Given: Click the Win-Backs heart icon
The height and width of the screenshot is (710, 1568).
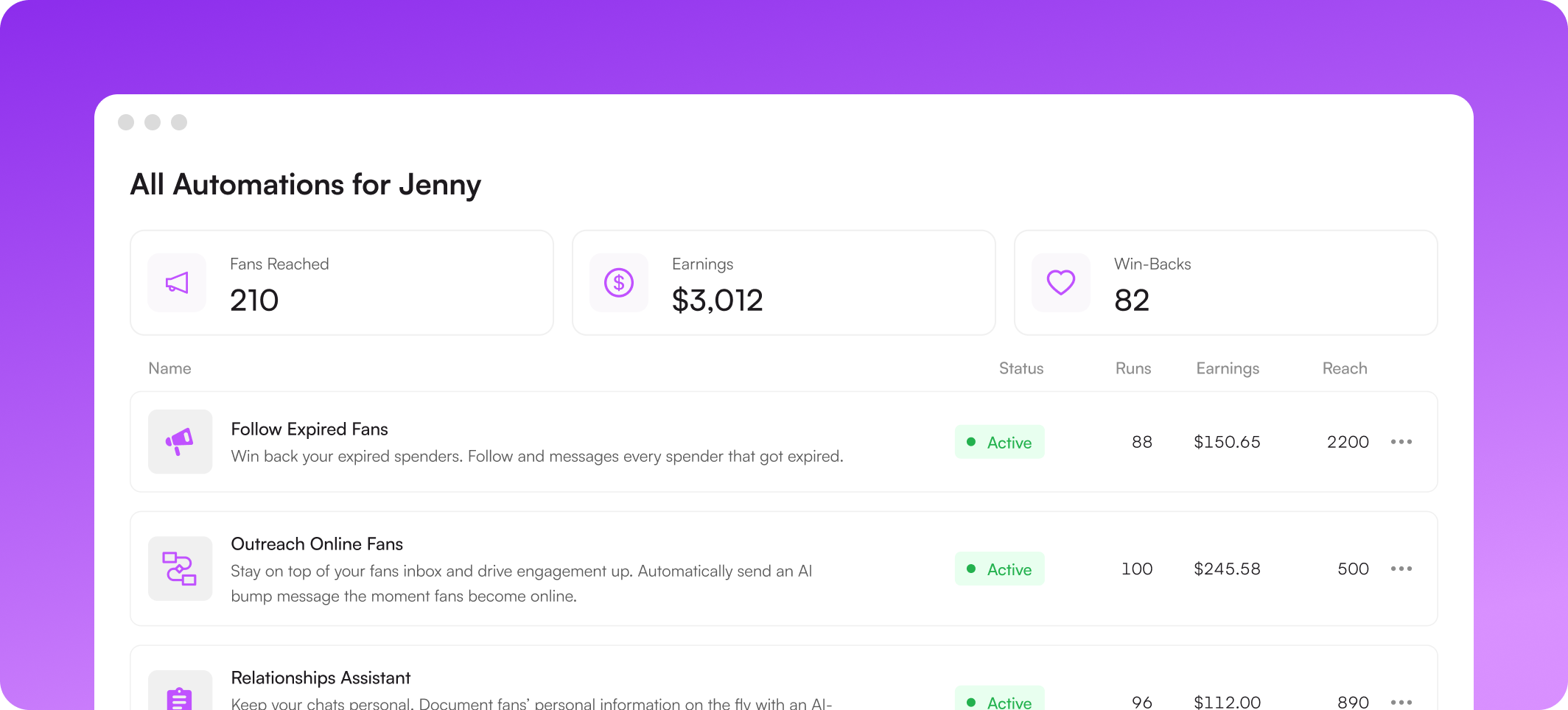Looking at the screenshot, I should tap(1061, 283).
